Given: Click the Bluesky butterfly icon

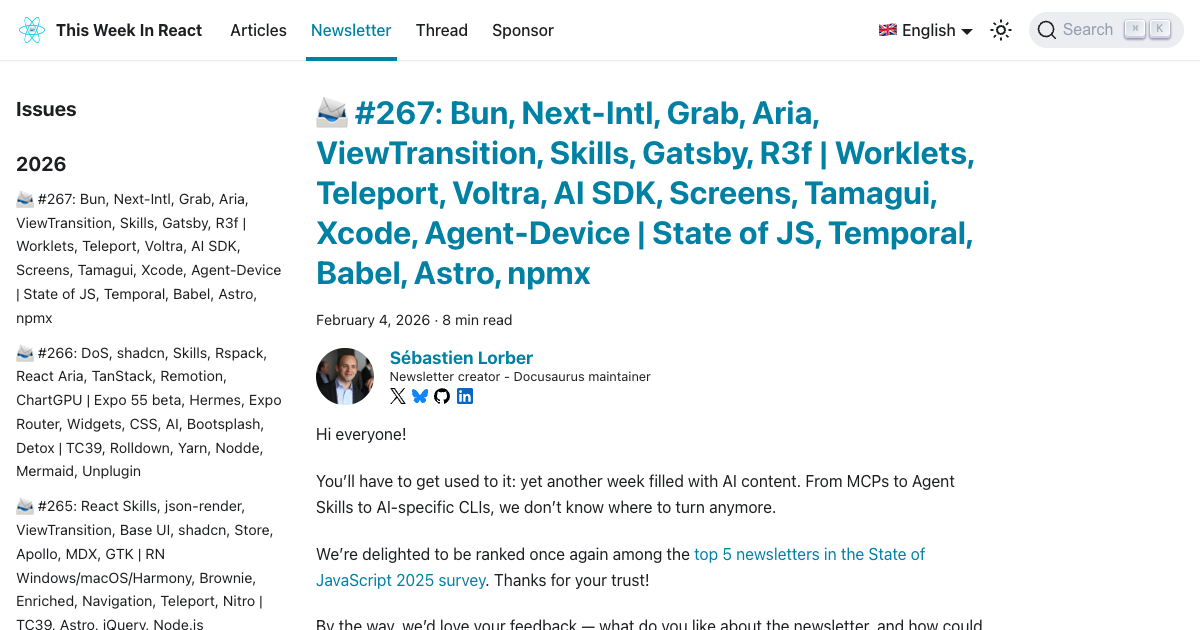Looking at the screenshot, I should [x=419, y=396].
